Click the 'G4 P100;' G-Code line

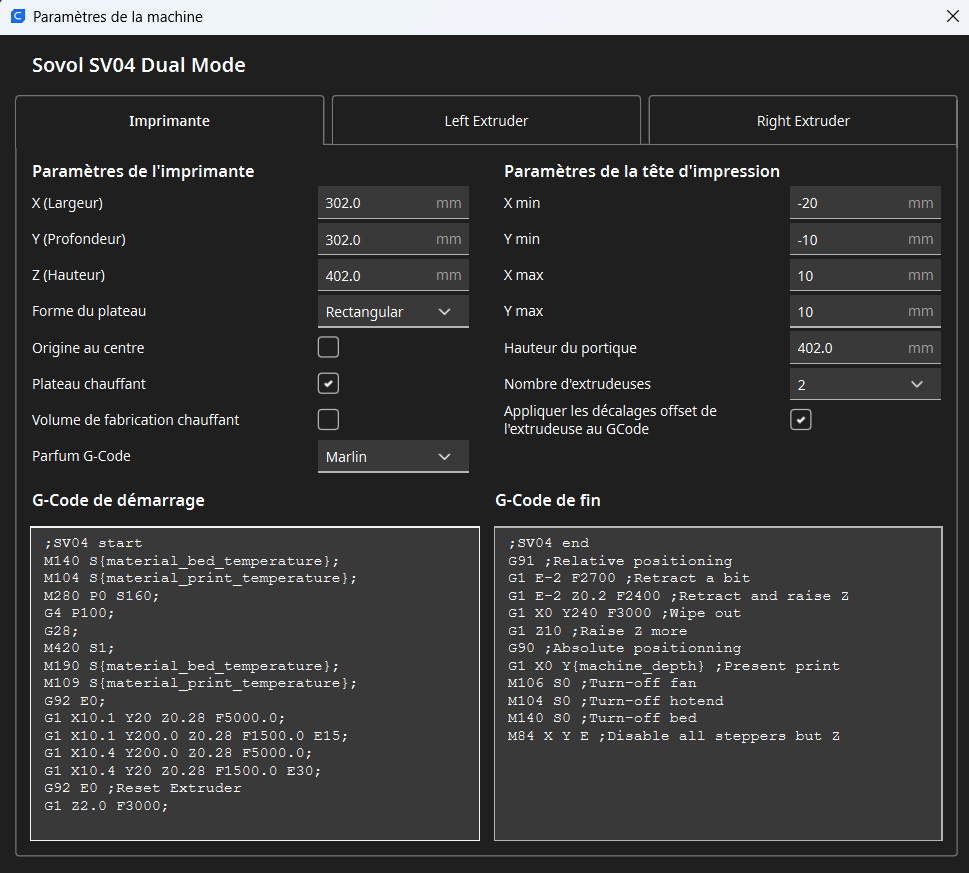point(79,614)
